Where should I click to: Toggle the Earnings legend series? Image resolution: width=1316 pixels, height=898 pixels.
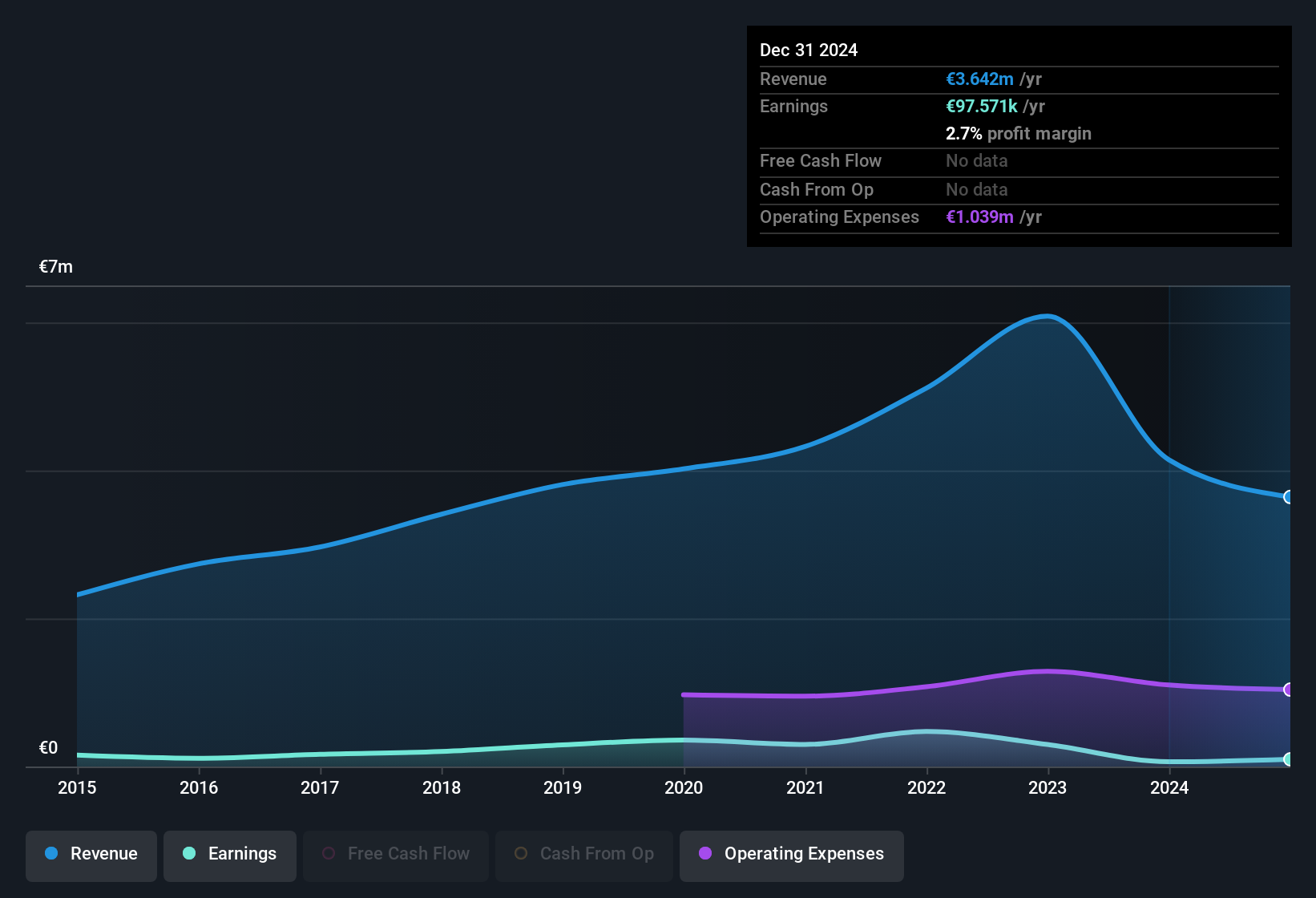tap(230, 855)
